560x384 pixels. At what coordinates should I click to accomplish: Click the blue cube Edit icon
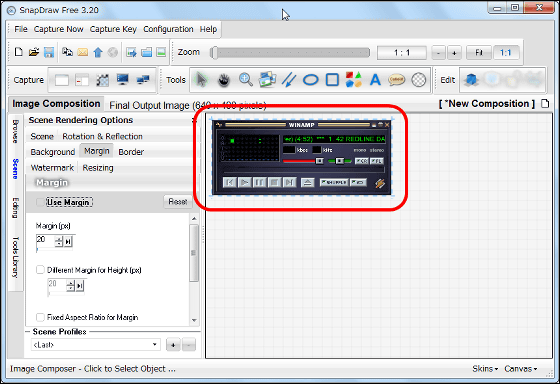tap(471, 80)
